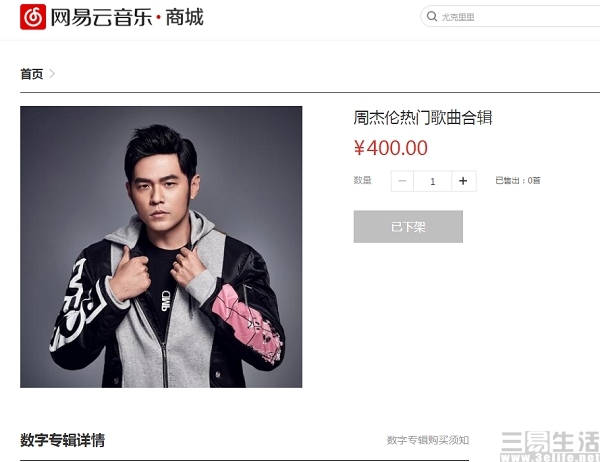Click the www.3elife.net watermark text
Image resolution: width=600 pixels, height=462 pixels.
(x=550, y=457)
